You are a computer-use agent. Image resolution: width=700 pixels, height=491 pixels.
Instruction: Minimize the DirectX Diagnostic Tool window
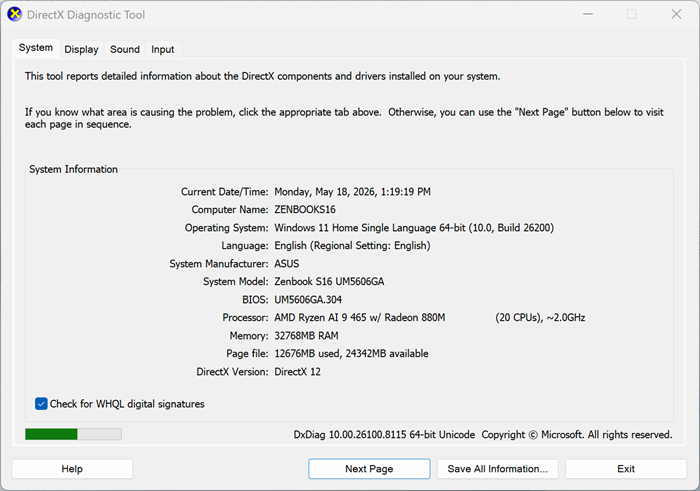[x=588, y=14]
